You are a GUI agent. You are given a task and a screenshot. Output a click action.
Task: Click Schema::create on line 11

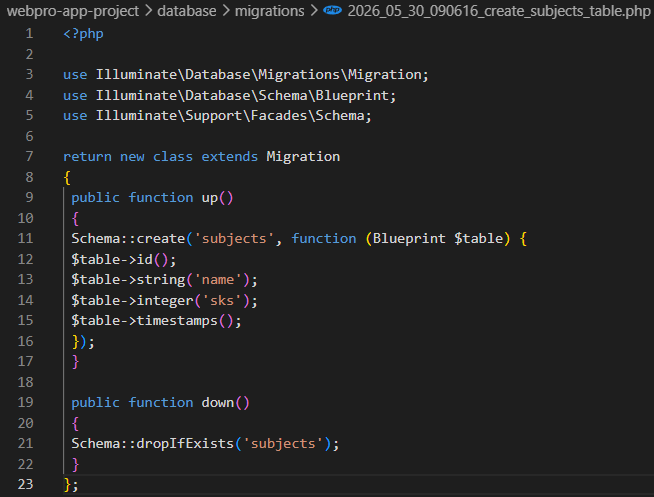(x=128, y=238)
